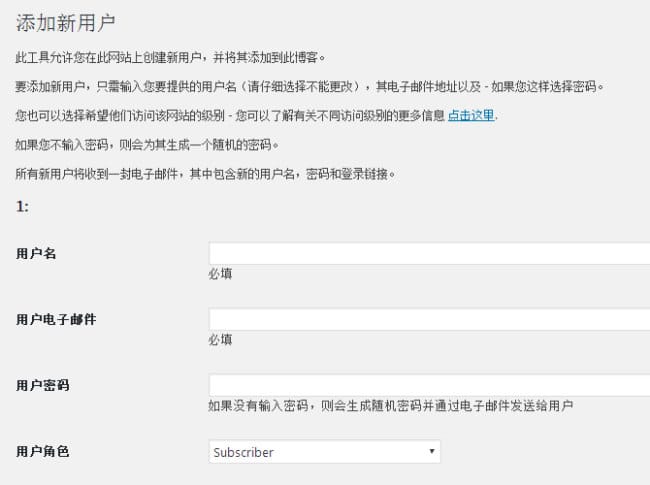This screenshot has width=650, height=485.
Task: Click the 必填 hint below username field
Action: coord(220,274)
